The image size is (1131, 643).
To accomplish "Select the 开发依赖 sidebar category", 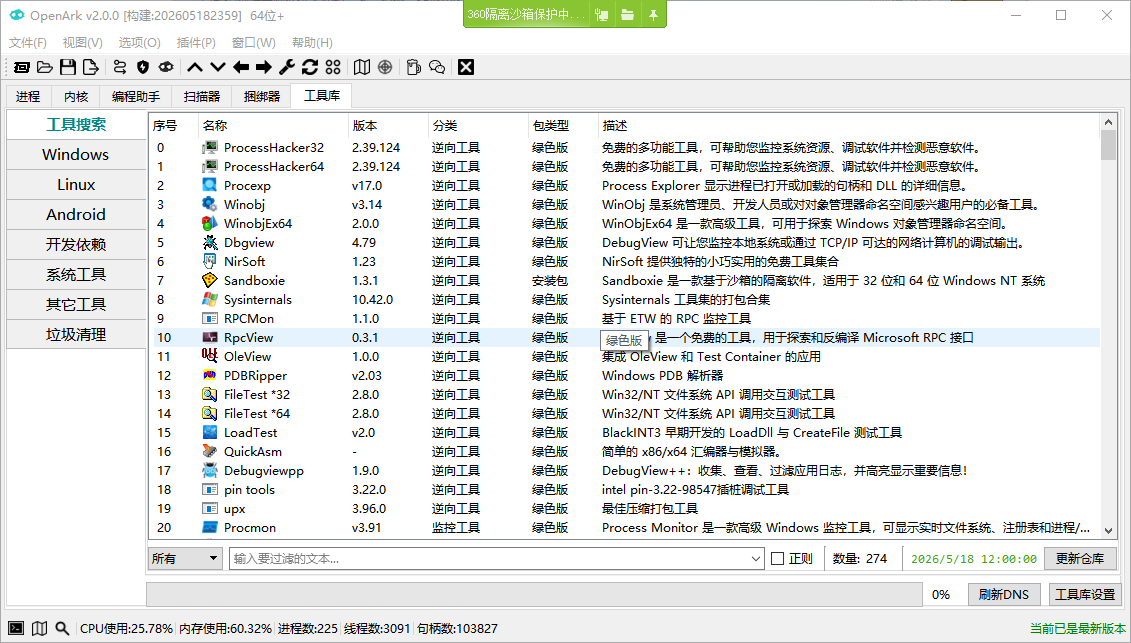I will [76, 245].
